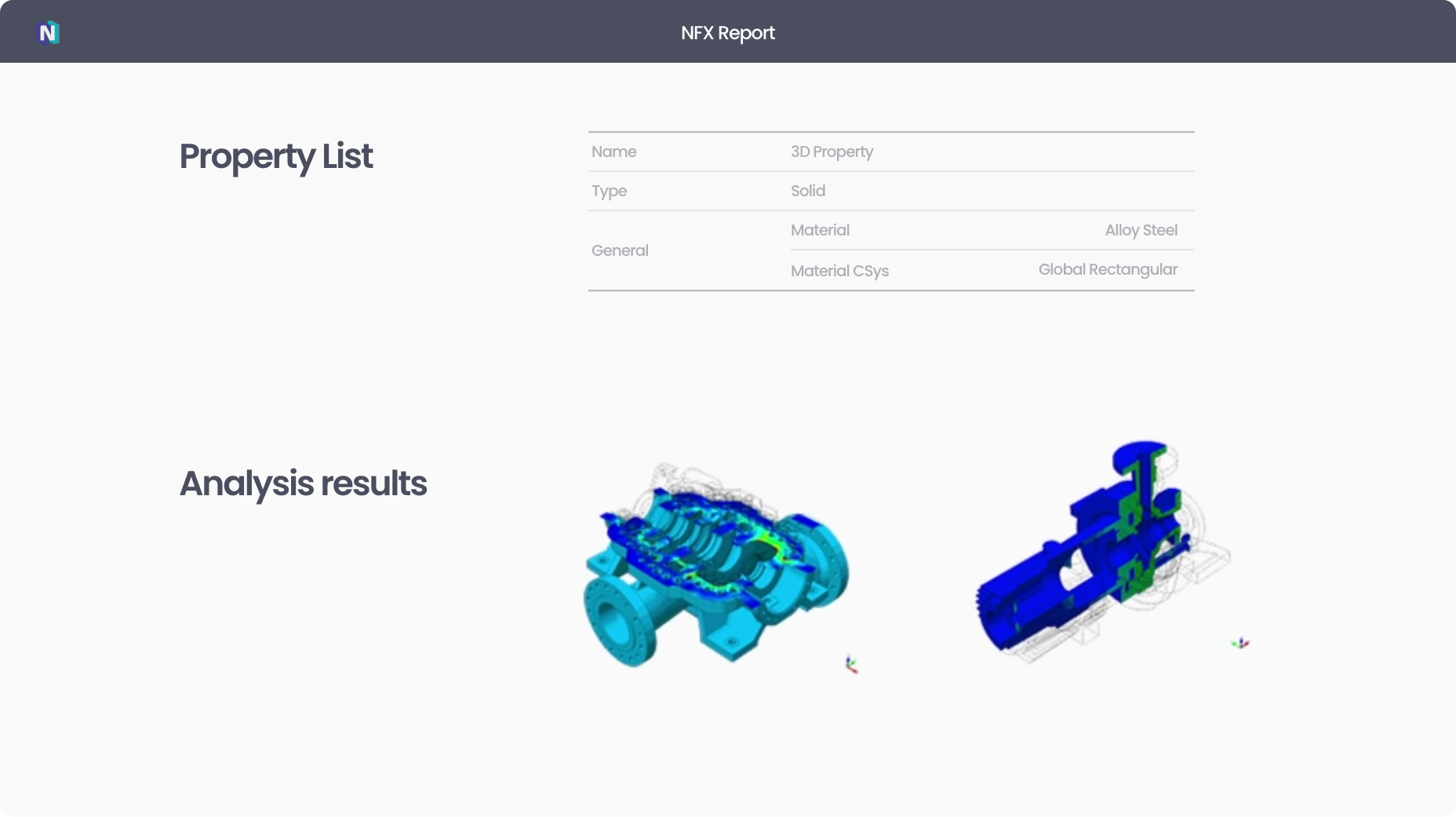Open the cyan pump casing stress result image
This screenshot has height=817, width=1456.
tap(717, 565)
